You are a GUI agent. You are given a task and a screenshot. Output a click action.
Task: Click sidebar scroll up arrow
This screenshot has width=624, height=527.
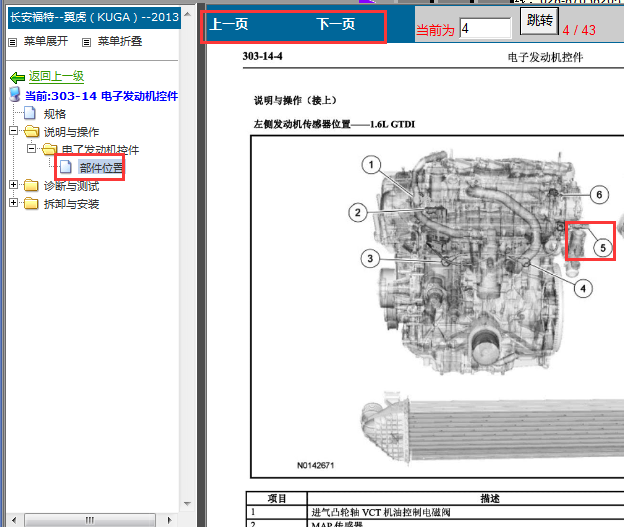(x=187, y=14)
